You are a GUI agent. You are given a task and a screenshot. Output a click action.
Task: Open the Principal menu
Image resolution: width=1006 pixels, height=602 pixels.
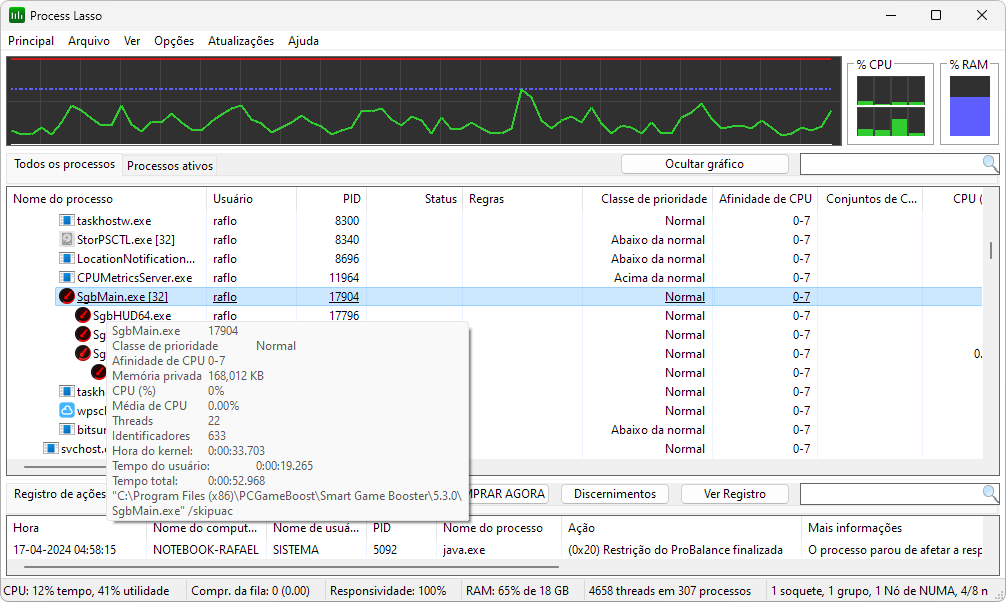(31, 40)
